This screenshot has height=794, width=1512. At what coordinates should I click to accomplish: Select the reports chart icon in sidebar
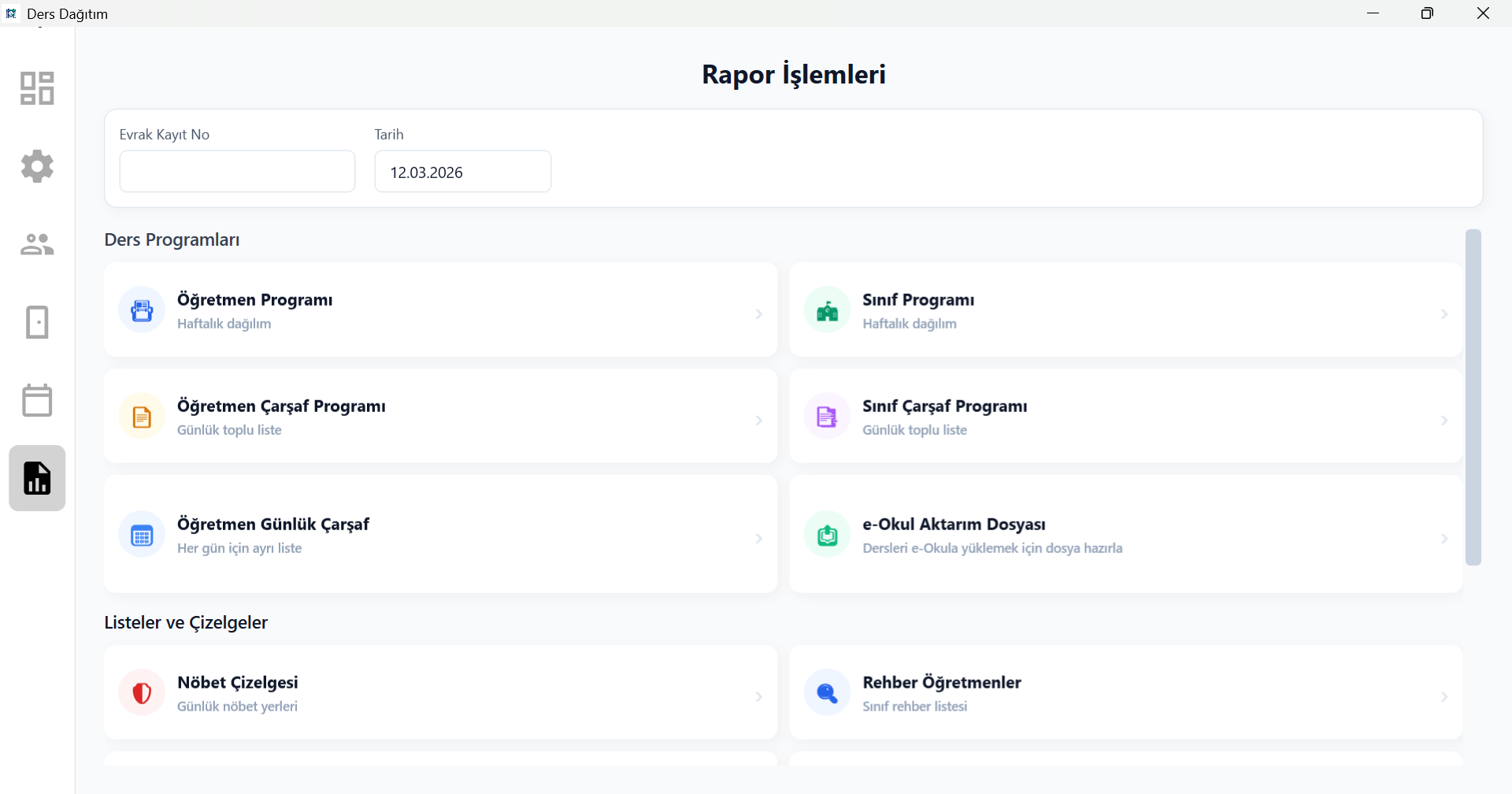tap(37, 478)
